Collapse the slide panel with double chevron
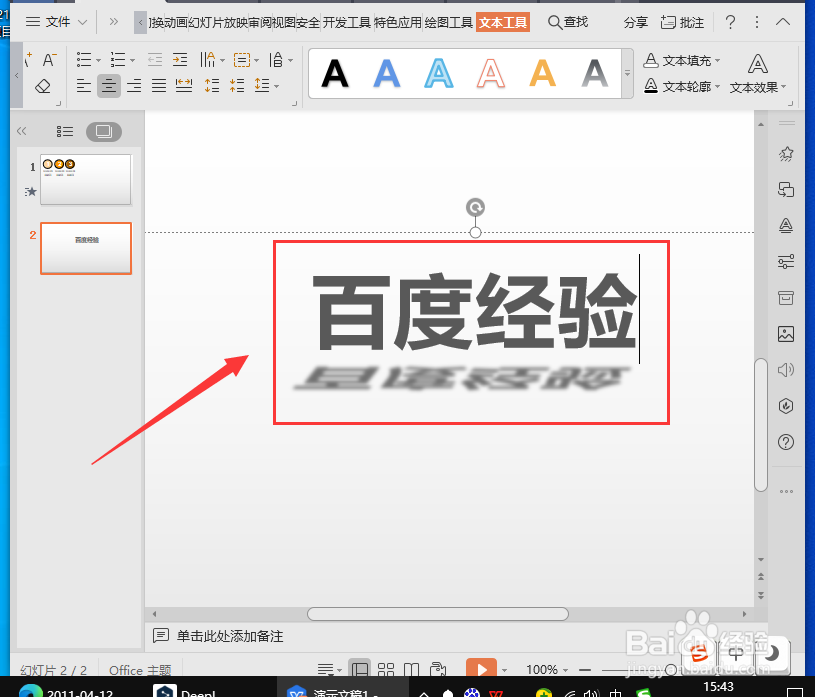This screenshot has width=815, height=697. tap(21, 131)
